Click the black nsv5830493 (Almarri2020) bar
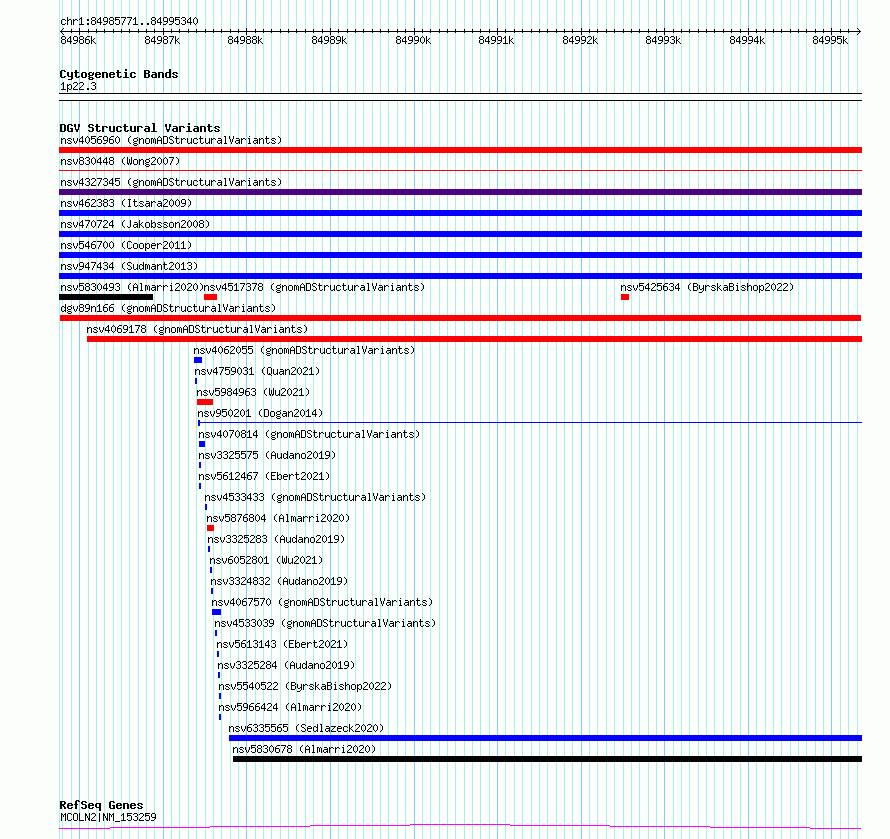 [x=106, y=297]
